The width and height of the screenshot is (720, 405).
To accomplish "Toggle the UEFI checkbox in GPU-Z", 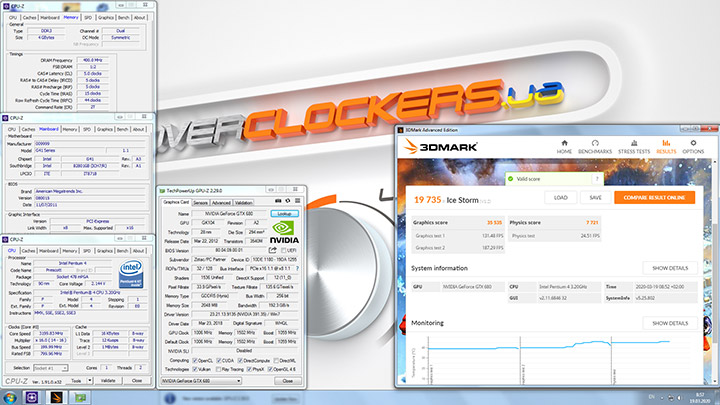I will click(x=283, y=250).
